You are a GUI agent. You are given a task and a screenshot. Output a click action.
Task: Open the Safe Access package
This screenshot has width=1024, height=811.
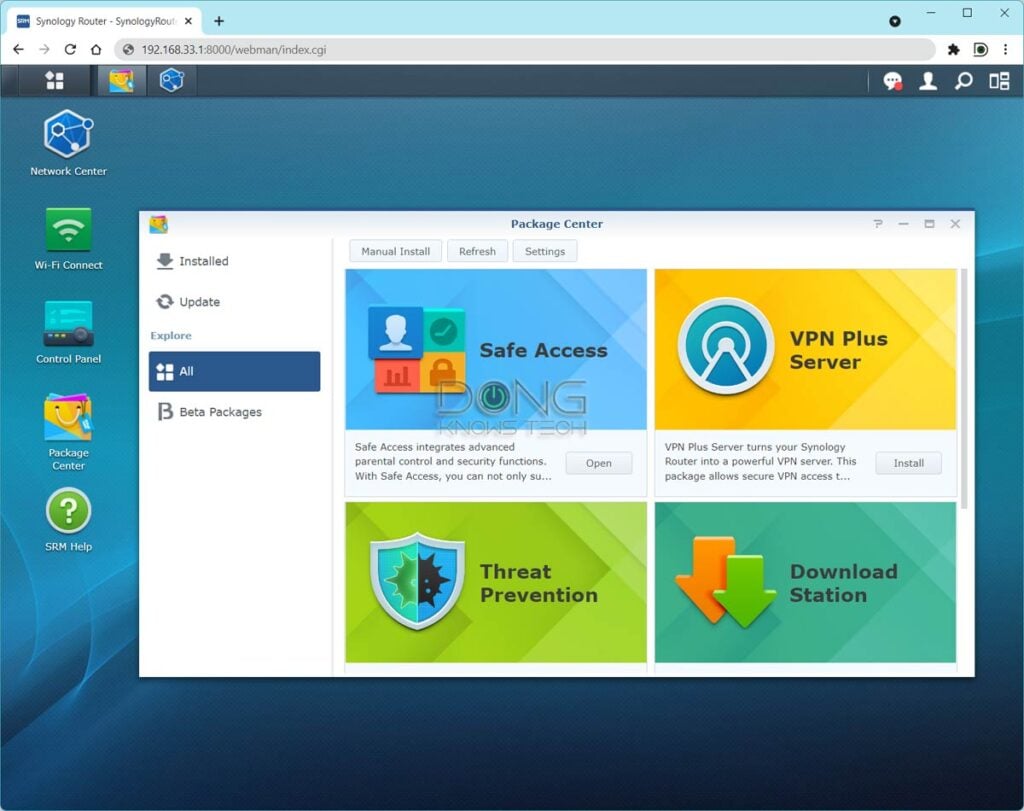(598, 463)
